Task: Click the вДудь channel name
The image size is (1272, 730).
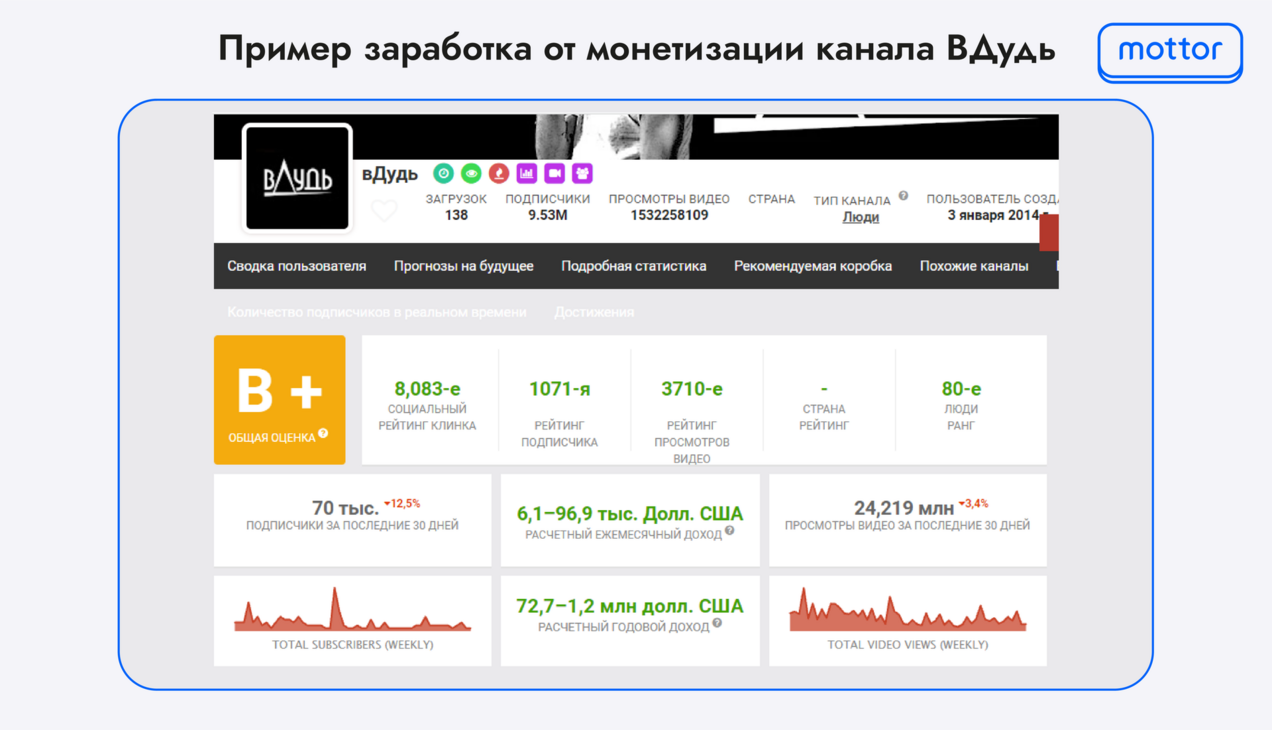Action: click(x=390, y=174)
